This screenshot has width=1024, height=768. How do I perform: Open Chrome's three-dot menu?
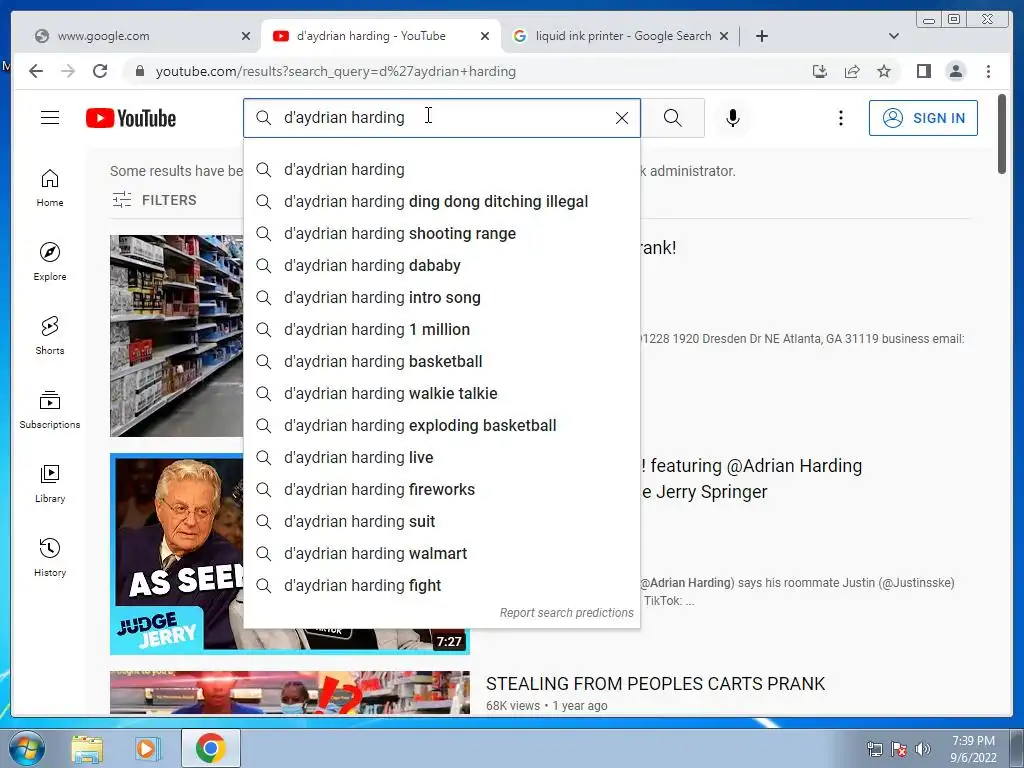coord(988,71)
